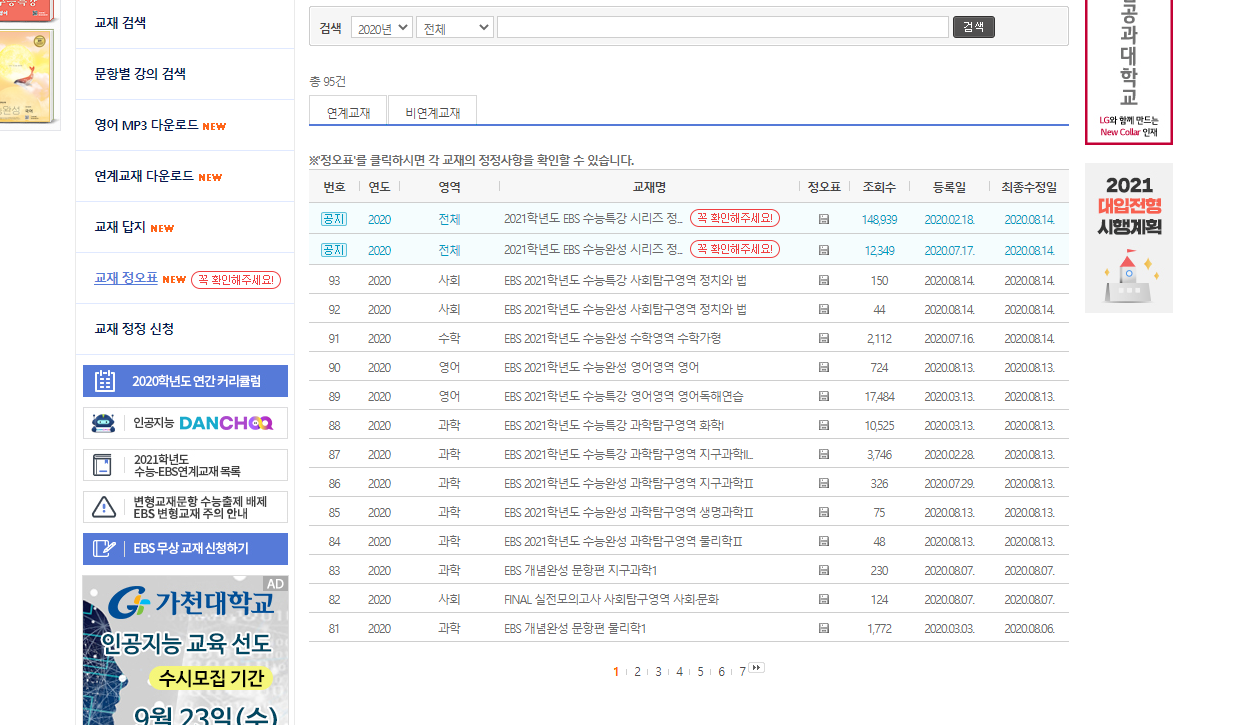The image size is (1260, 725).
Task: Open the 공과대학교 advertisement banner
Action: pyautogui.click(x=1129, y=72)
